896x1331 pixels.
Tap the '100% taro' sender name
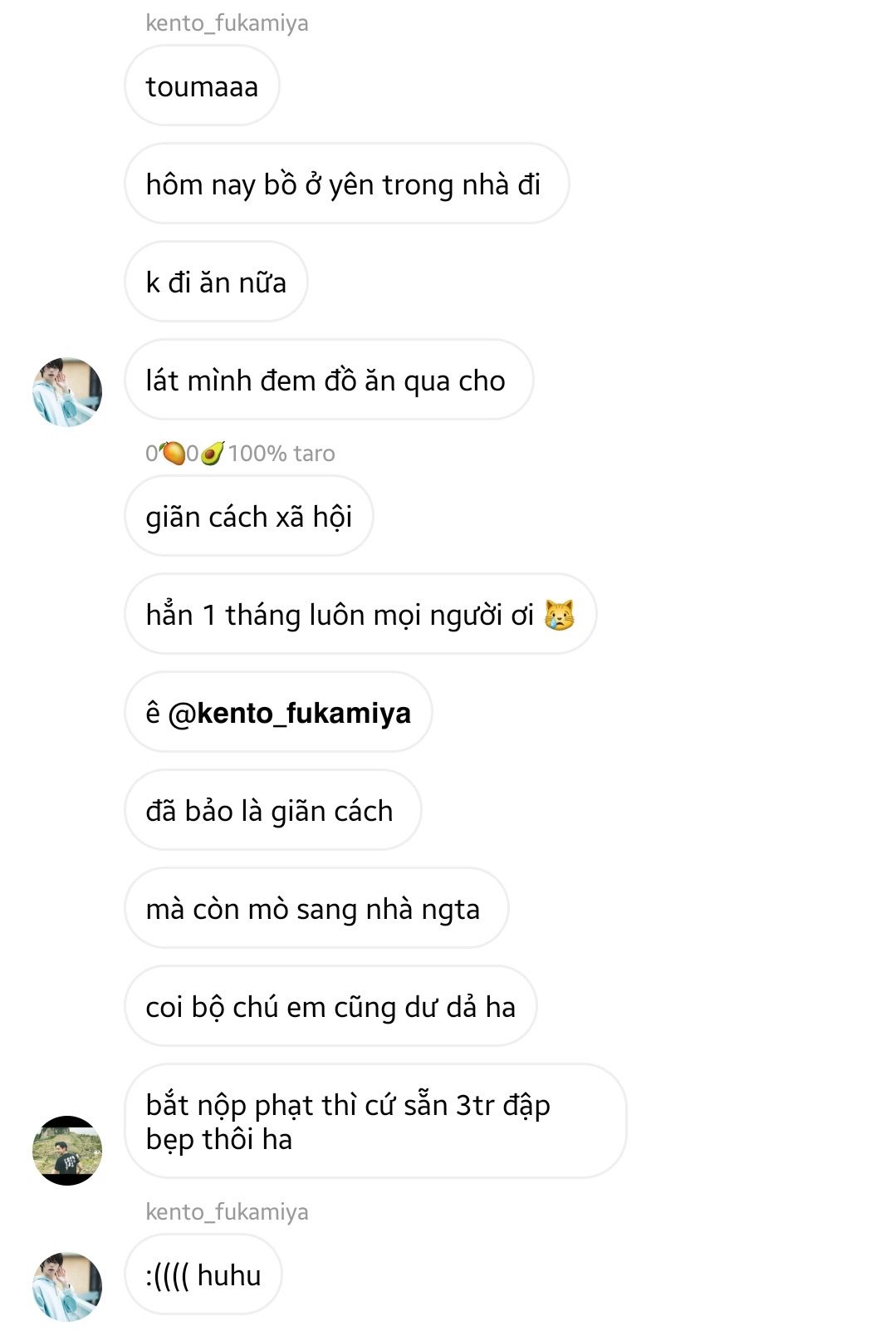click(x=282, y=453)
